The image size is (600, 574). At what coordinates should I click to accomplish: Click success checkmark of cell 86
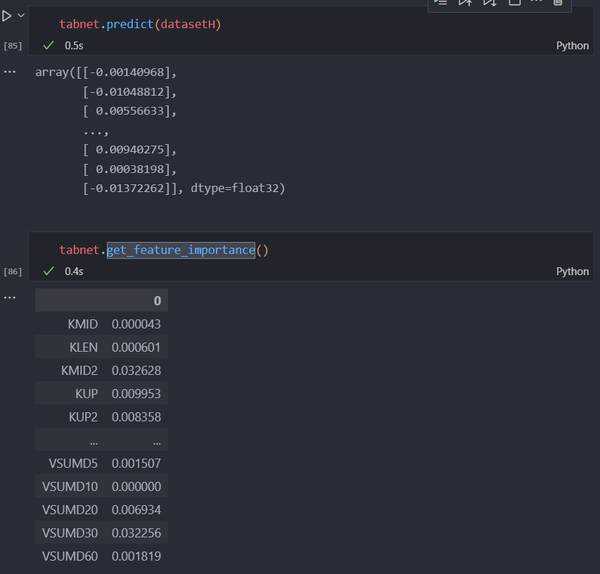tap(48, 271)
